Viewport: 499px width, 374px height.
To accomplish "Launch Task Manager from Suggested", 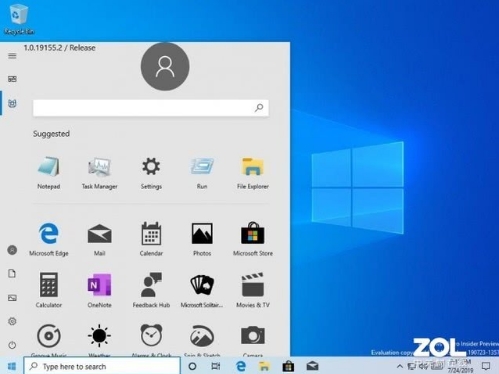I will click(99, 173).
